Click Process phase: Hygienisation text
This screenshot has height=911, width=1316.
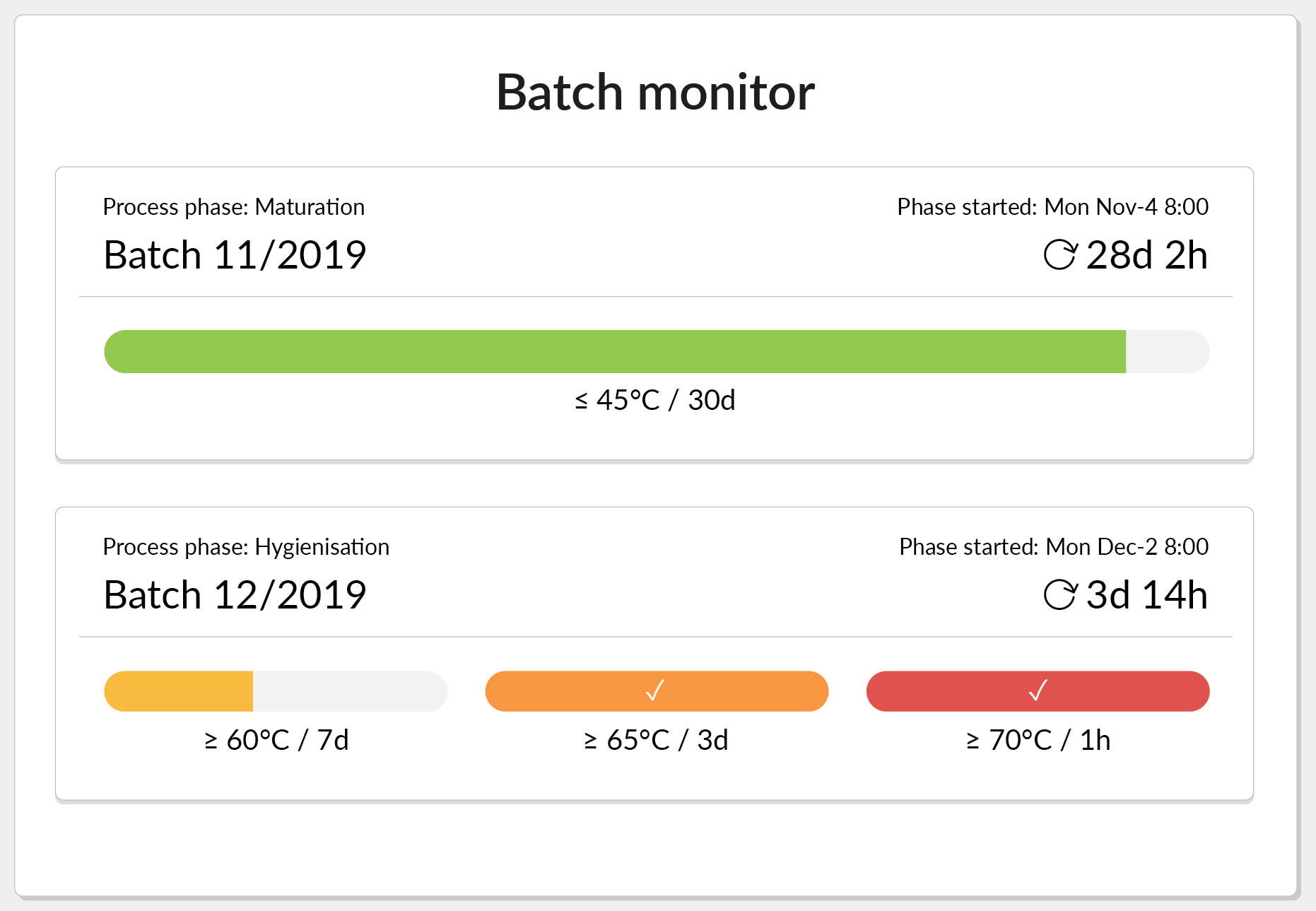point(246,547)
